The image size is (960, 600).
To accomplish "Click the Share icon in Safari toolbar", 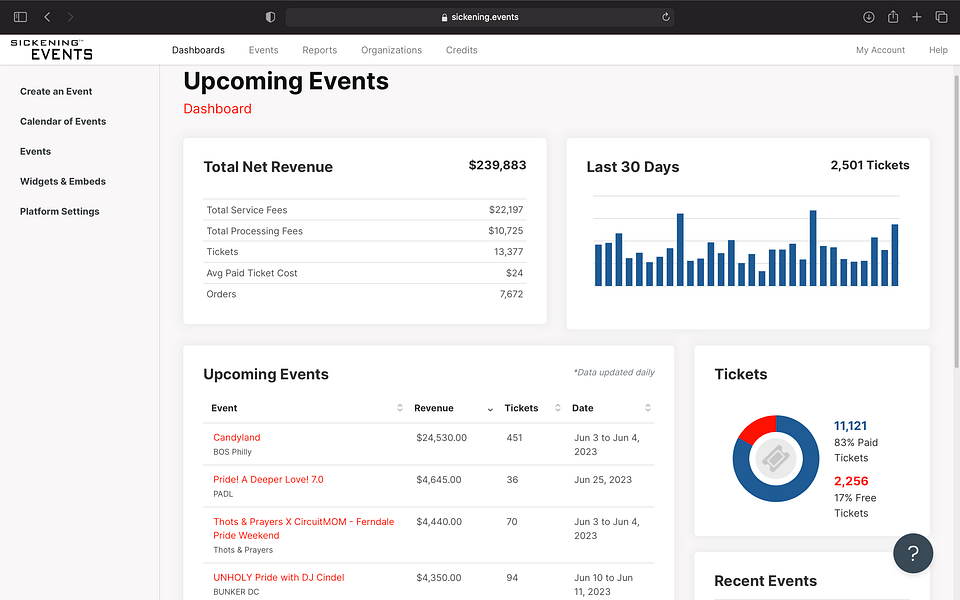I will 893,17.
